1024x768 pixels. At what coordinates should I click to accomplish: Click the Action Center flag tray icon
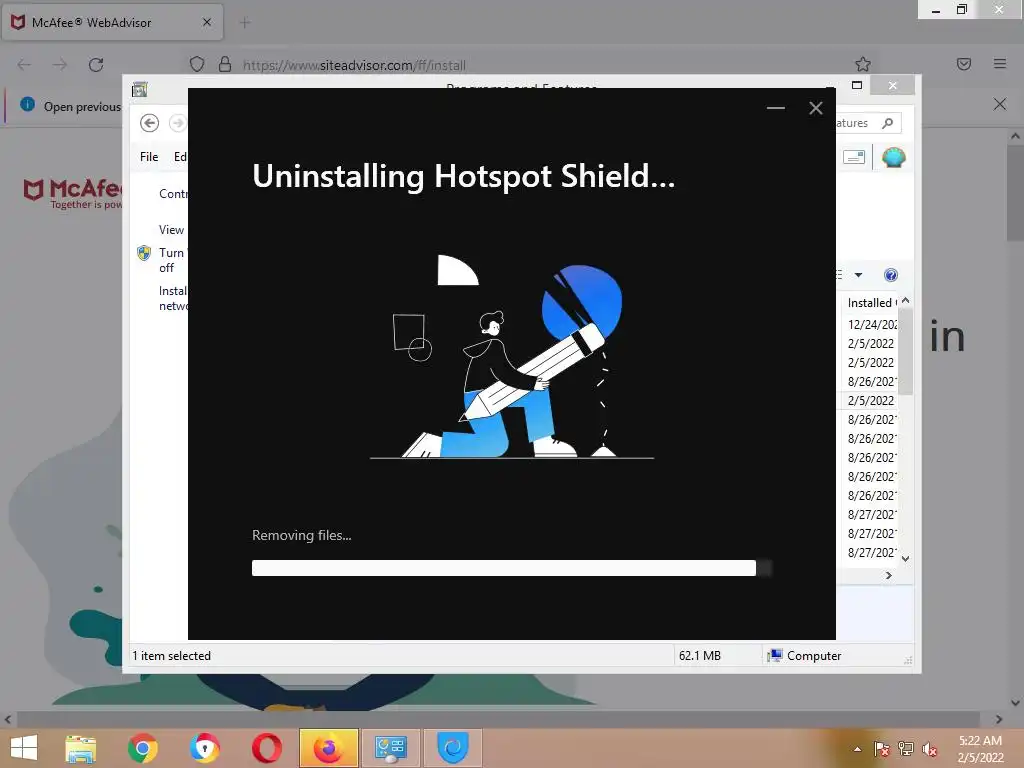tap(881, 749)
